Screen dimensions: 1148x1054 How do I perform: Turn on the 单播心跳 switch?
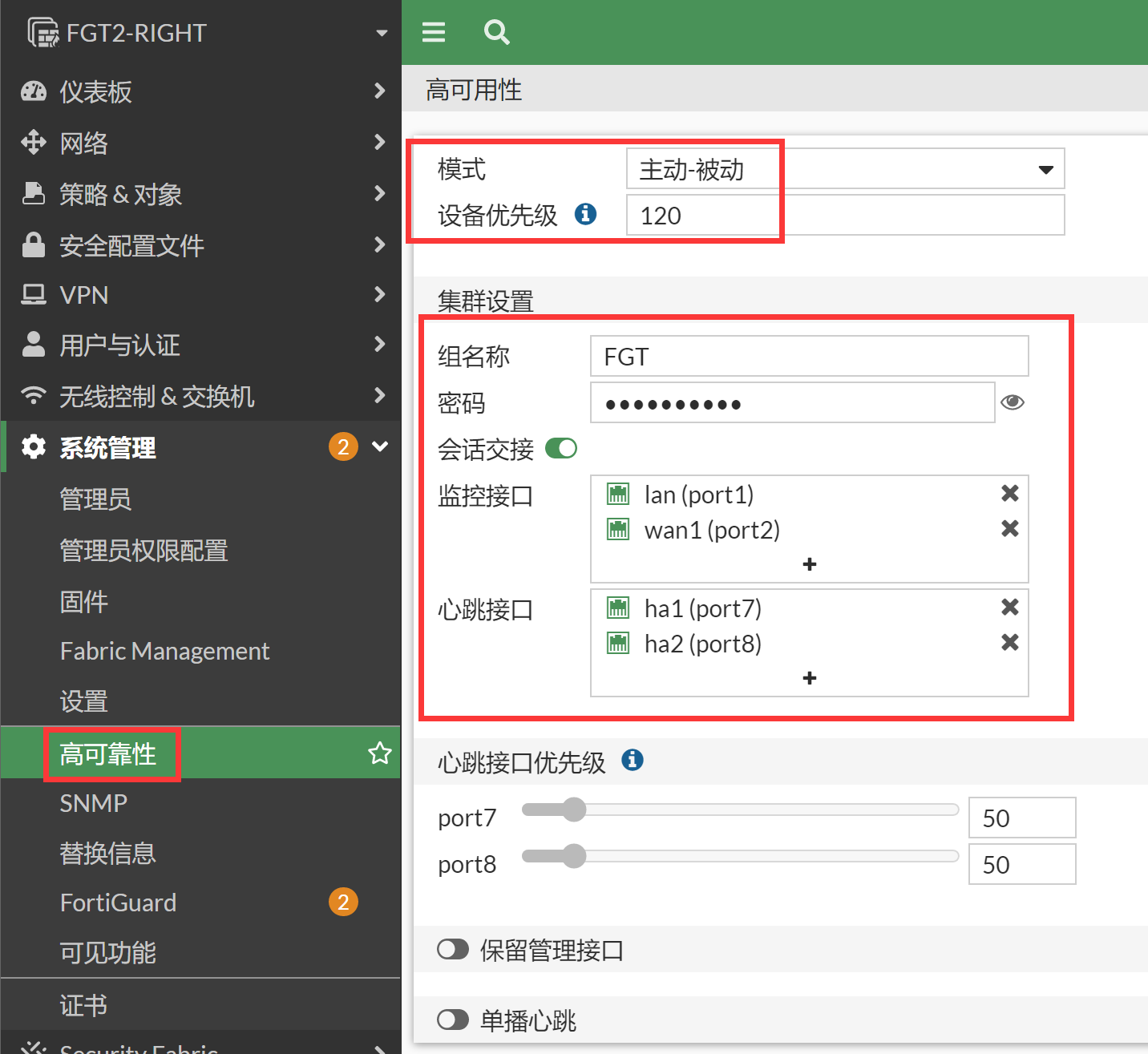pyautogui.click(x=453, y=1020)
